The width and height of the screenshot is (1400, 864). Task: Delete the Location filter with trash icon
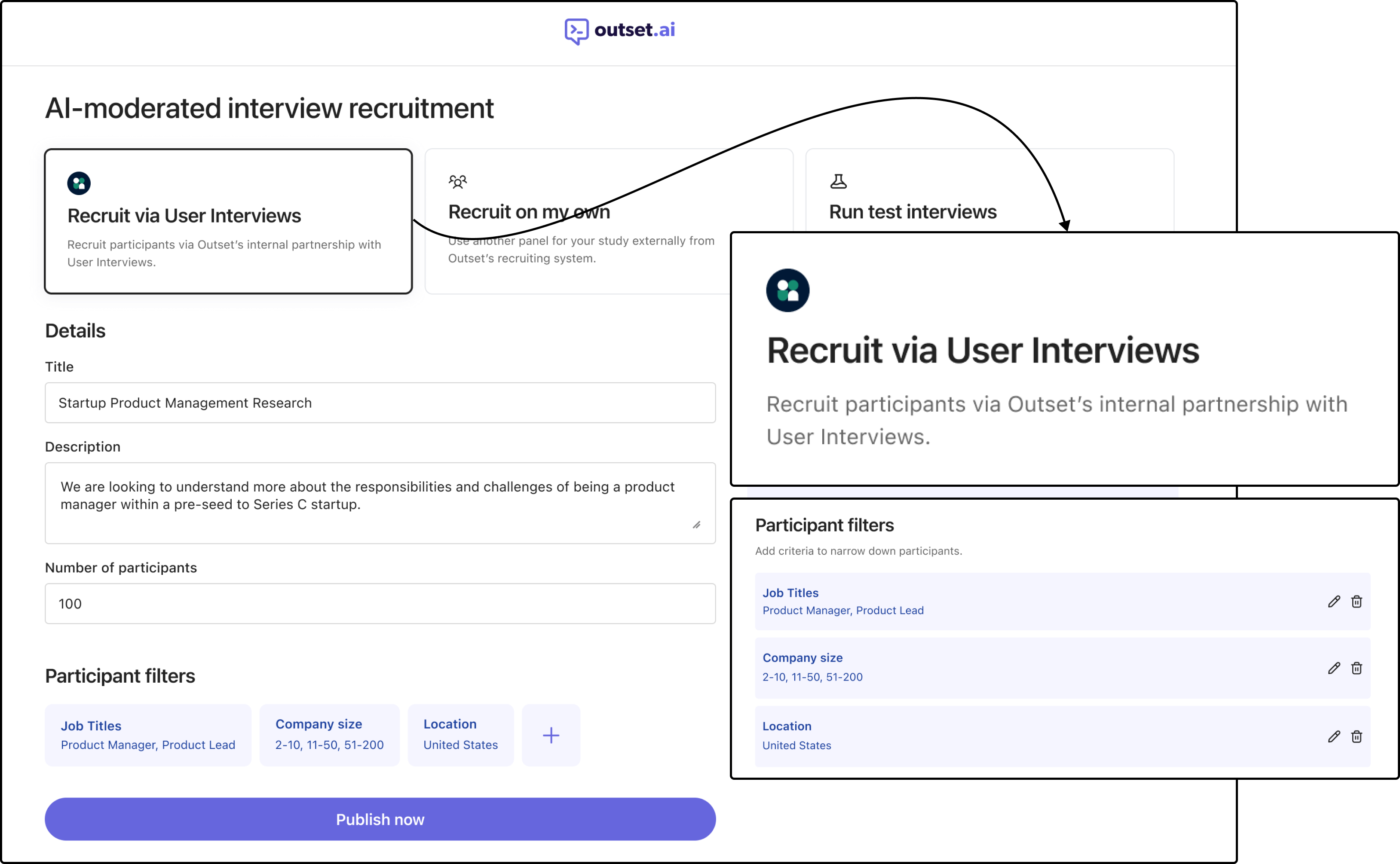pyautogui.click(x=1357, y=736)
